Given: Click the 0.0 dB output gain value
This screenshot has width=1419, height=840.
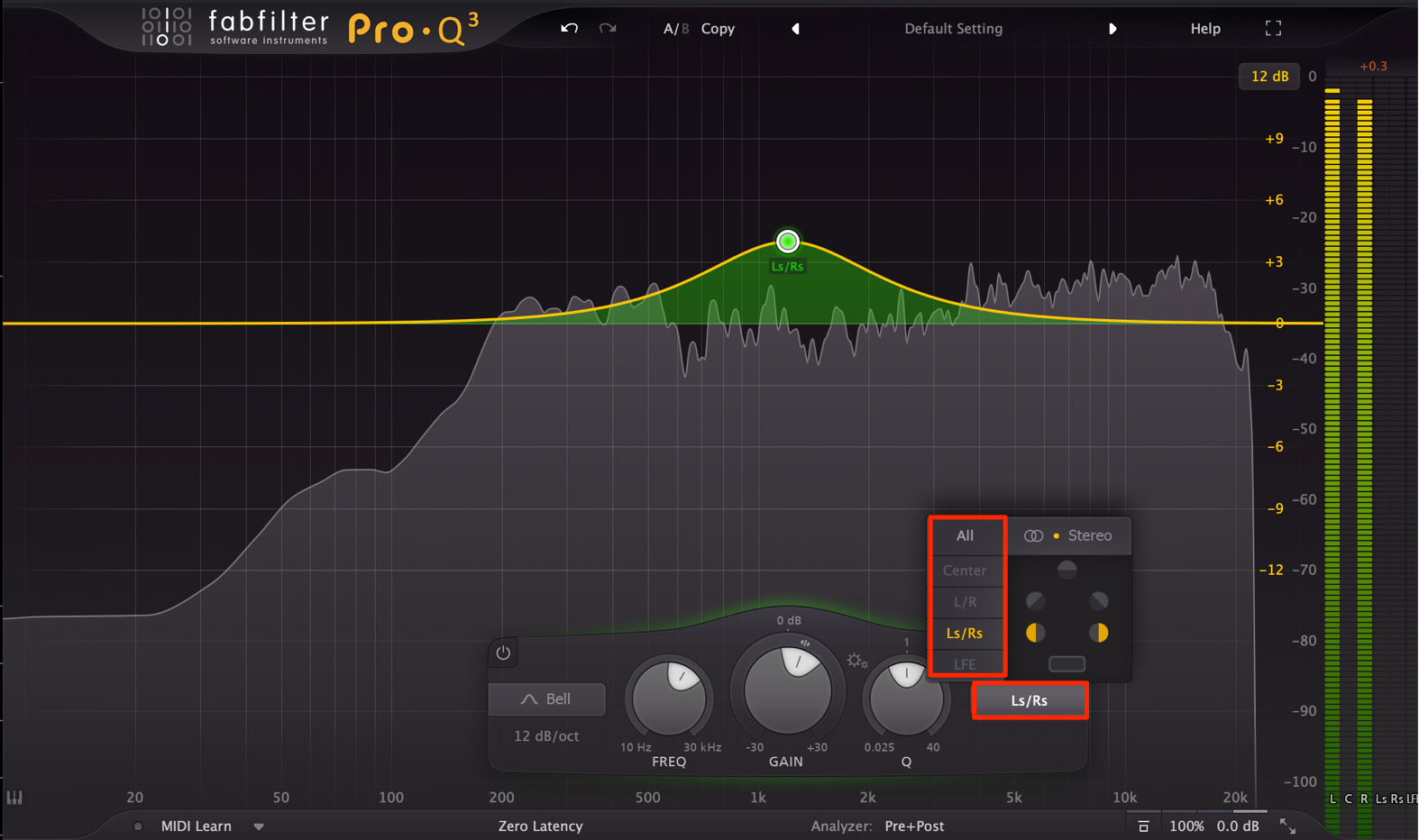Looking at the screenshot, I should pos(1238,826).
